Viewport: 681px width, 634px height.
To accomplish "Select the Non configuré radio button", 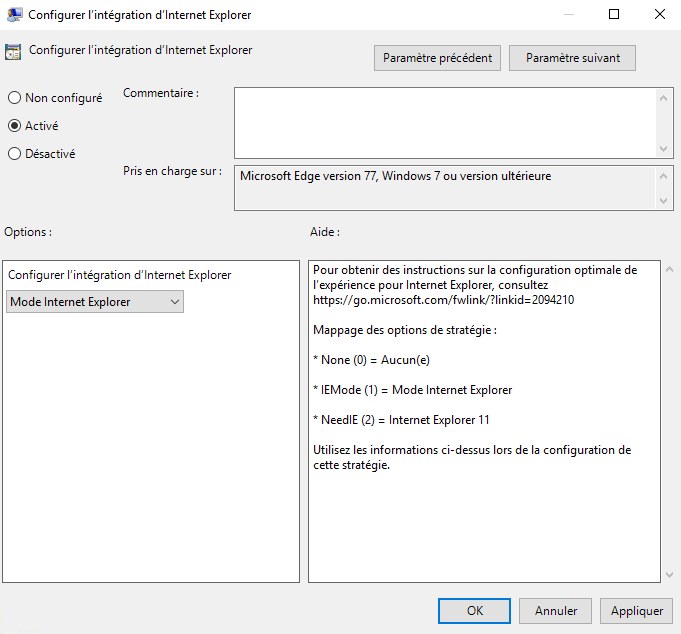I will (15, 98).
